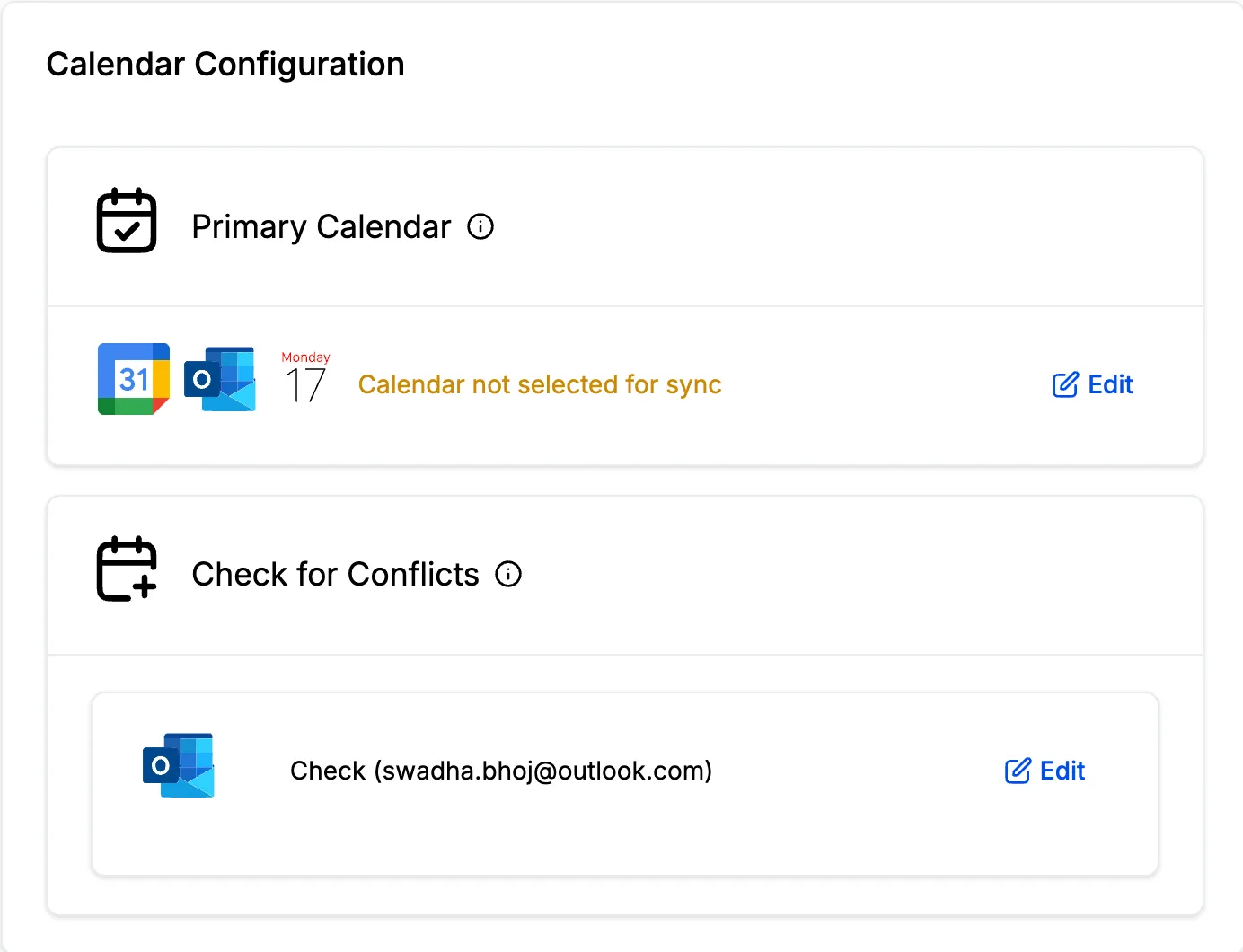Viewport: 1243px width, 952px height.
Task: Click the "Monday" label above the 17
Action: tap(305, 357)
